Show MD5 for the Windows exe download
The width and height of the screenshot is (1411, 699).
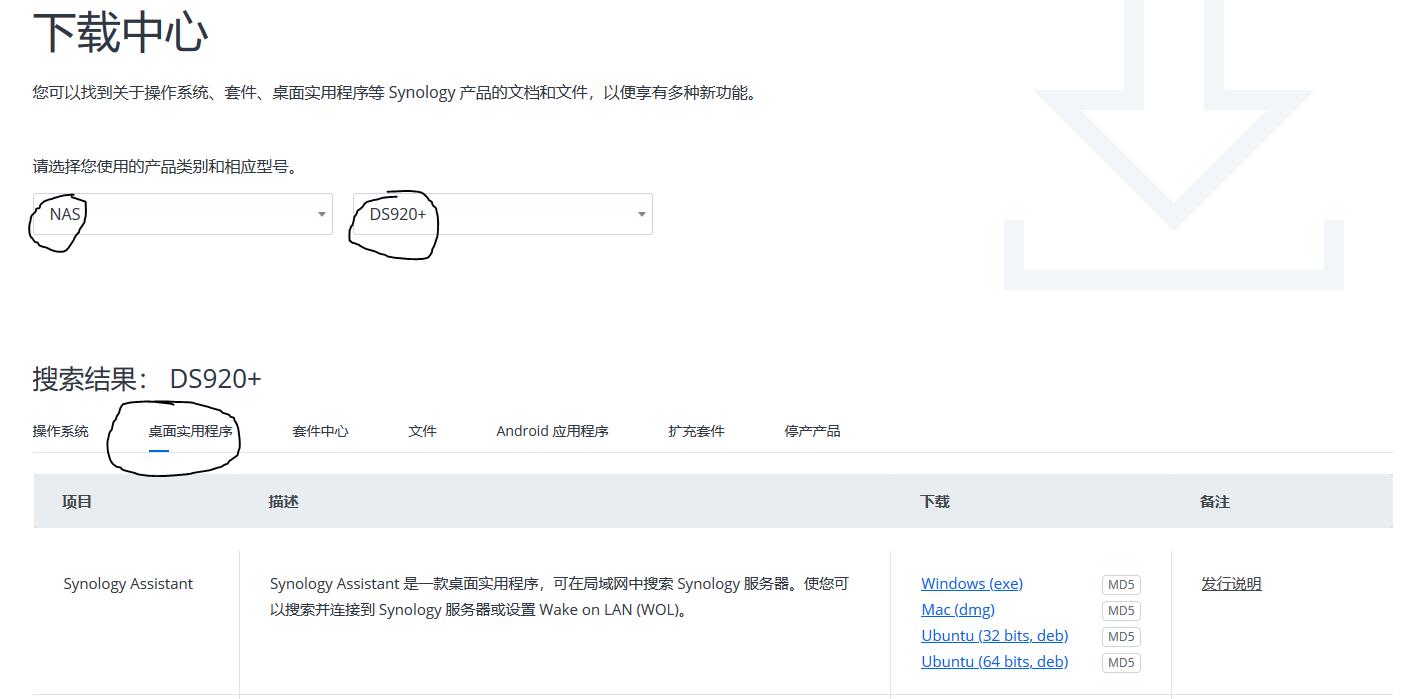pos(1120,584)
